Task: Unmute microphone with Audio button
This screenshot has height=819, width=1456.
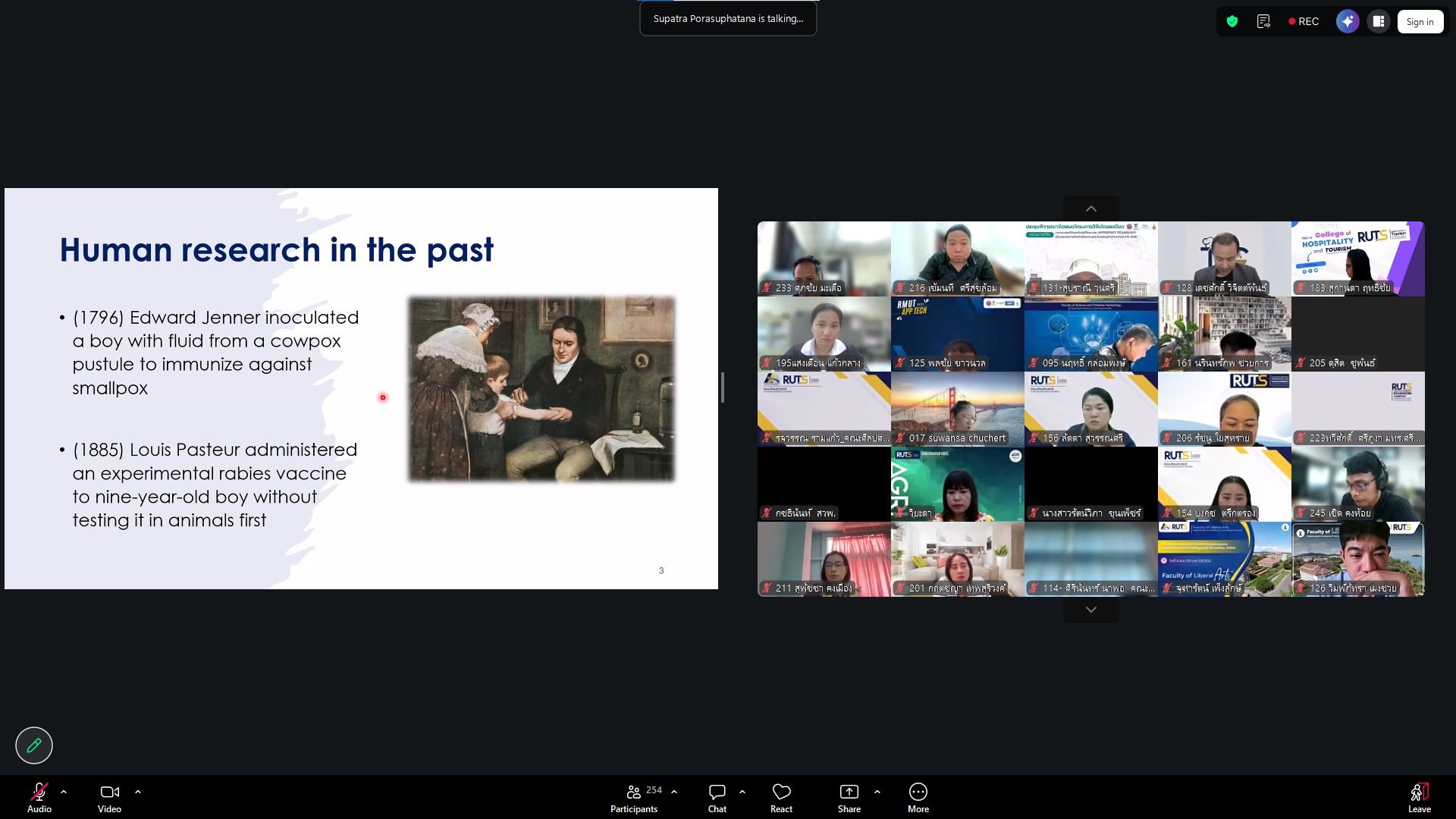Action: (x=39, y=796)
